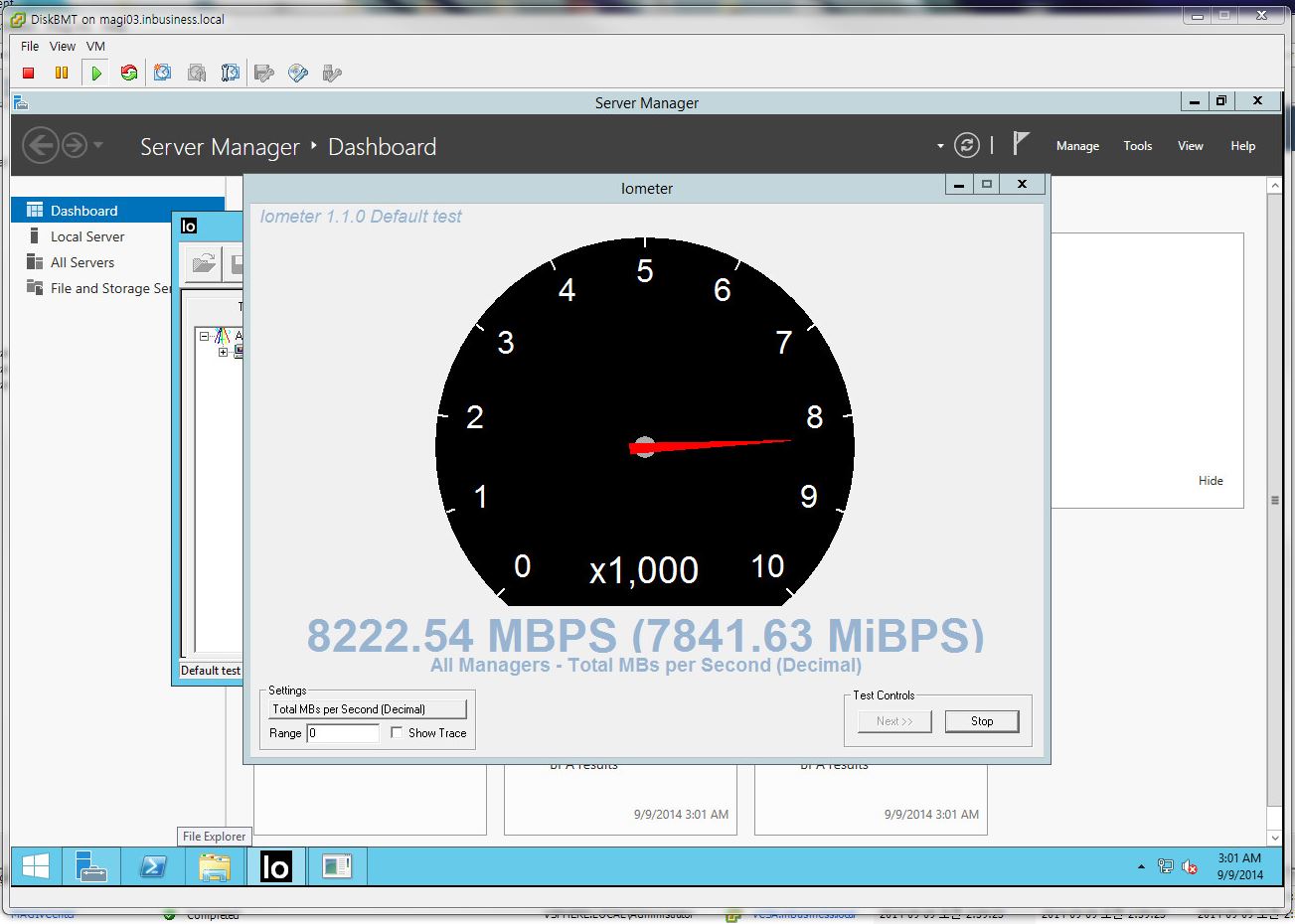
Task: Take a VM snapshot with the clock icon
Action: pos(163,73)
